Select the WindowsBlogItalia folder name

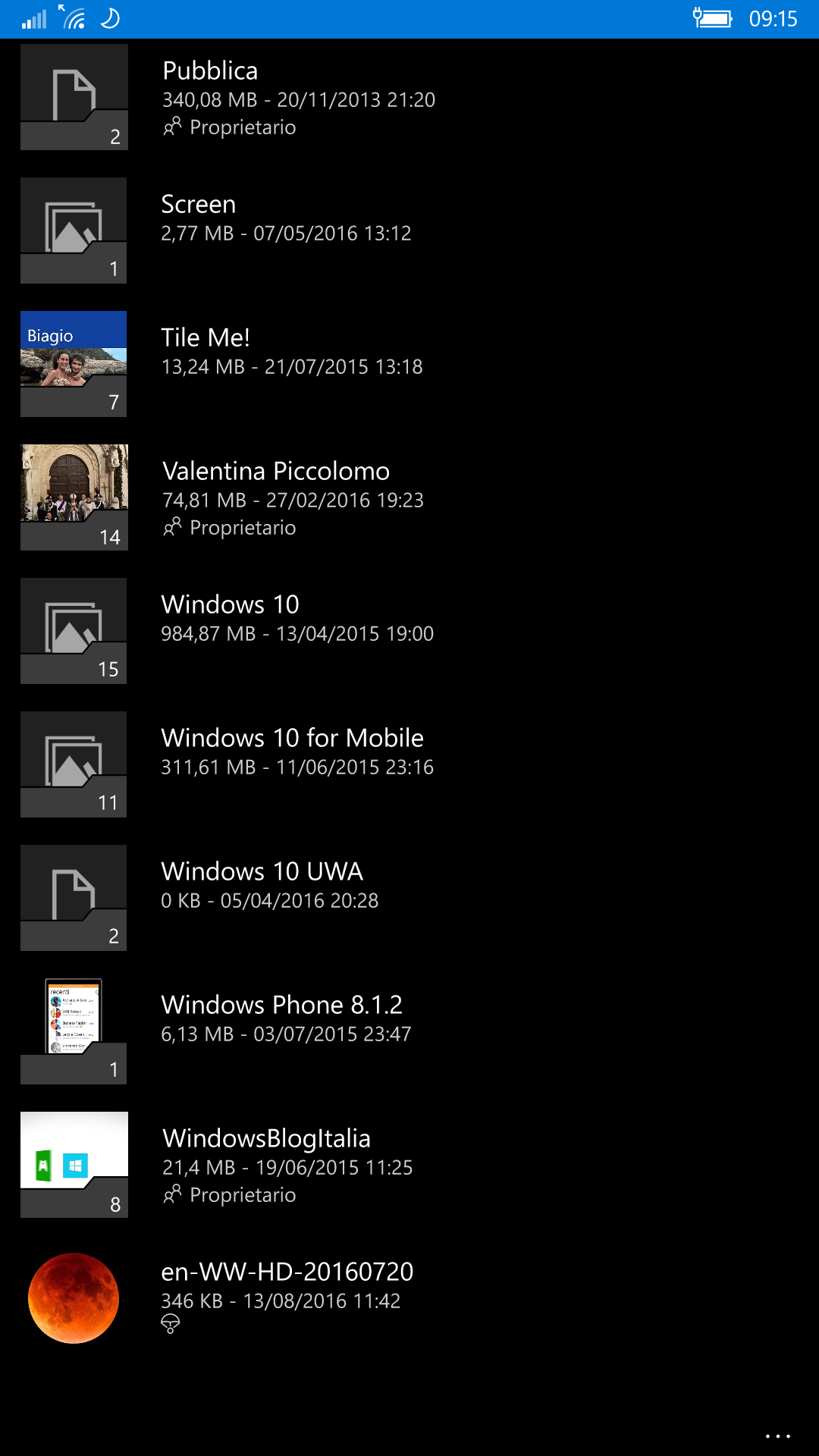[x=267, y=1138]
